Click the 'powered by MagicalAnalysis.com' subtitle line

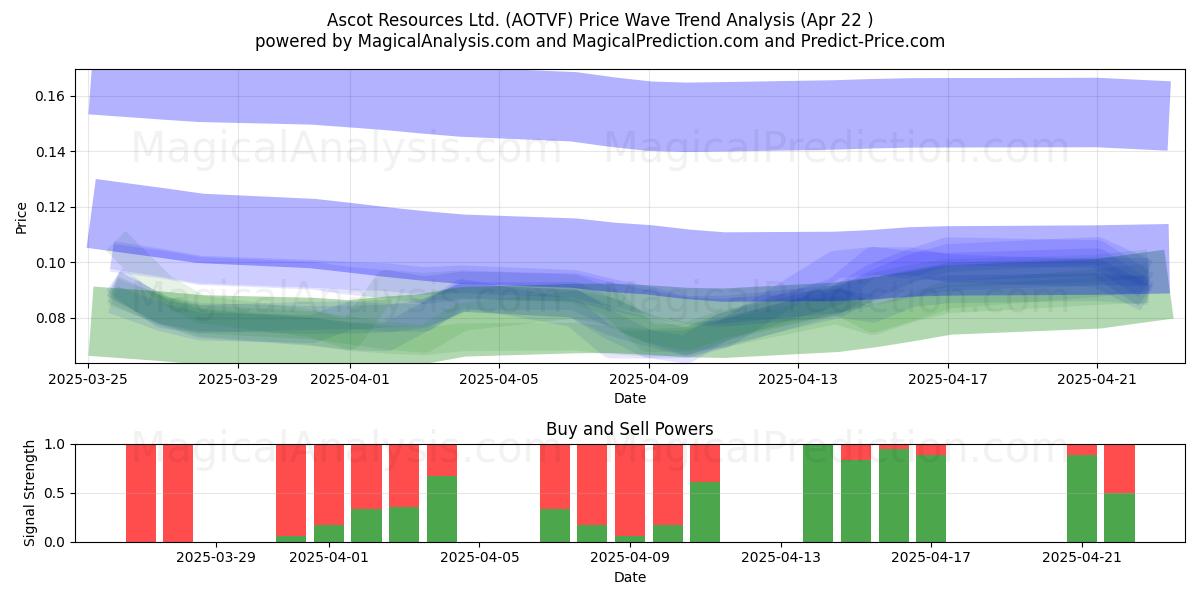[x=600, y=41]
